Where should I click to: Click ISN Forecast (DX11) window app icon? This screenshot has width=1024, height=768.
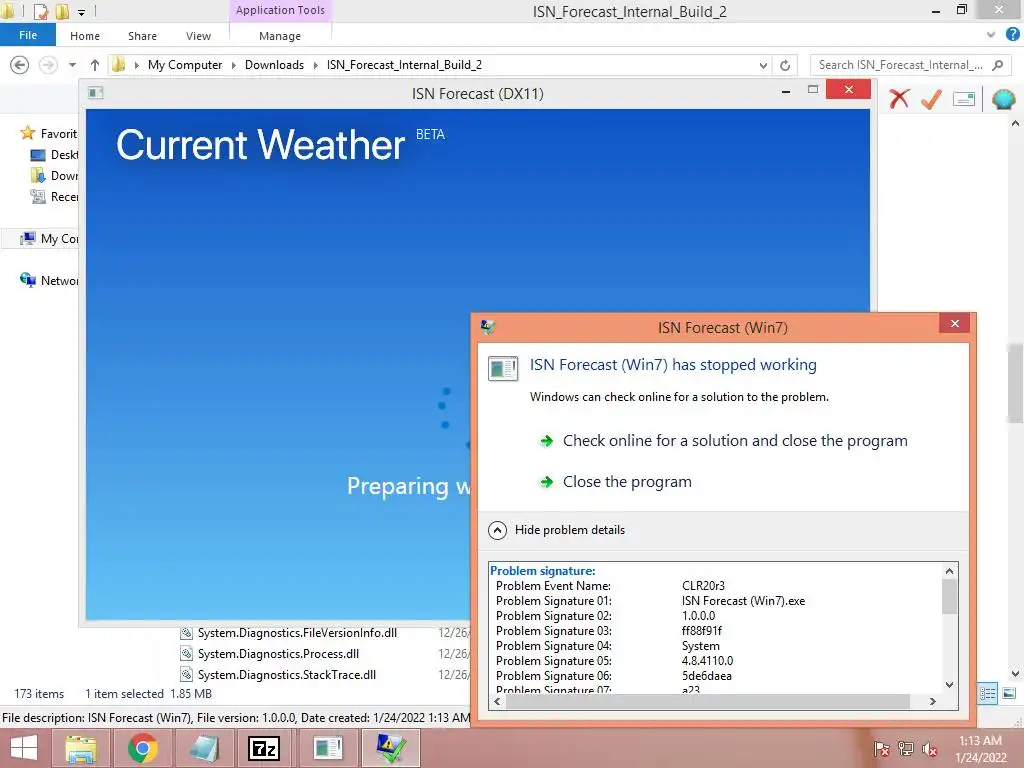pyautogui.click(x=95, y=93)
